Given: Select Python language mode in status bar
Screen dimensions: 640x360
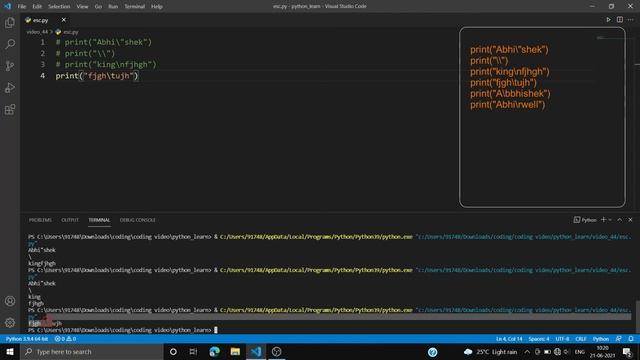Looking at the screenshot, I should click(x=600, y=339).
